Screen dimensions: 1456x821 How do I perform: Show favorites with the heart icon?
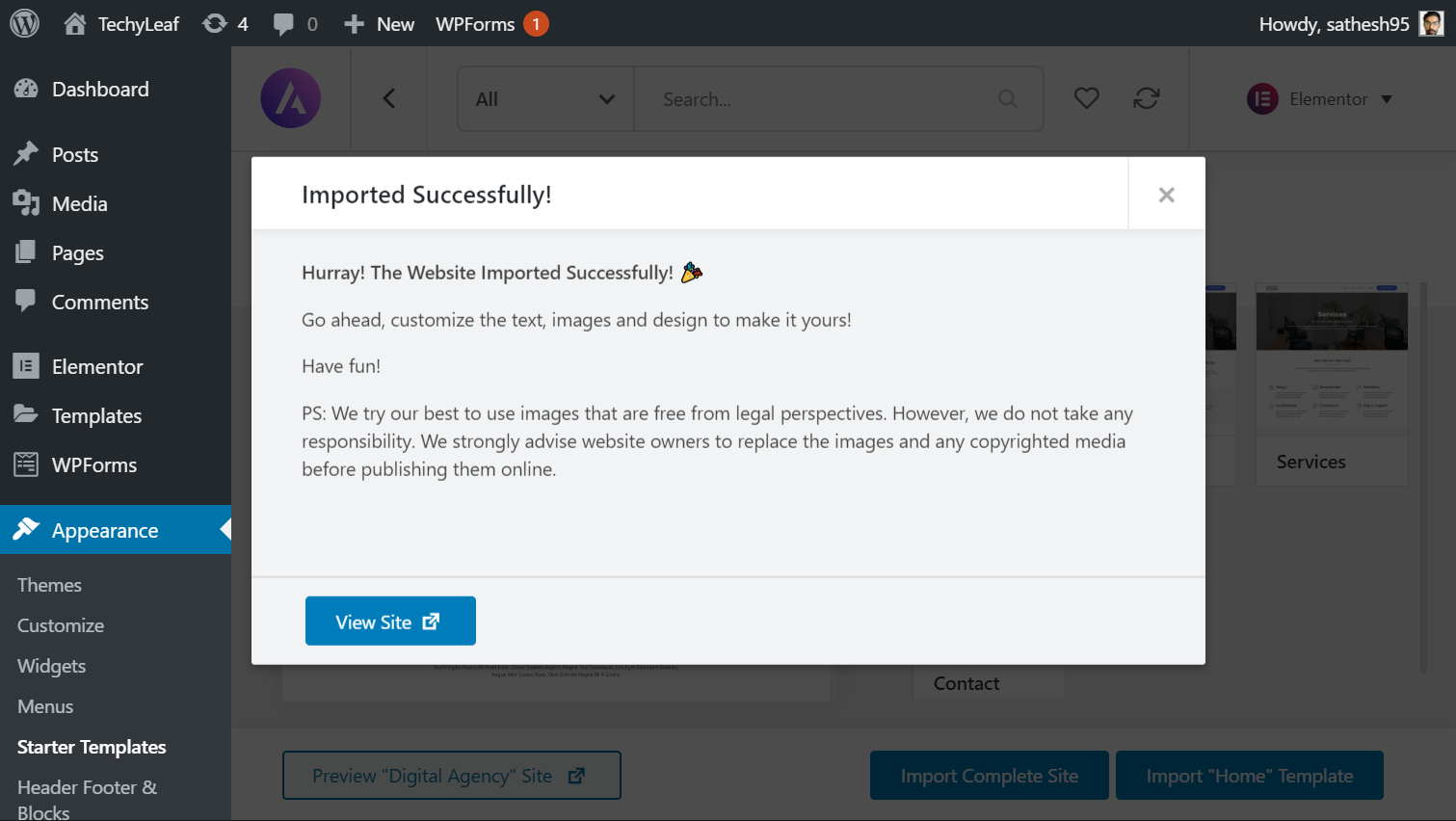coord(1087,98)
